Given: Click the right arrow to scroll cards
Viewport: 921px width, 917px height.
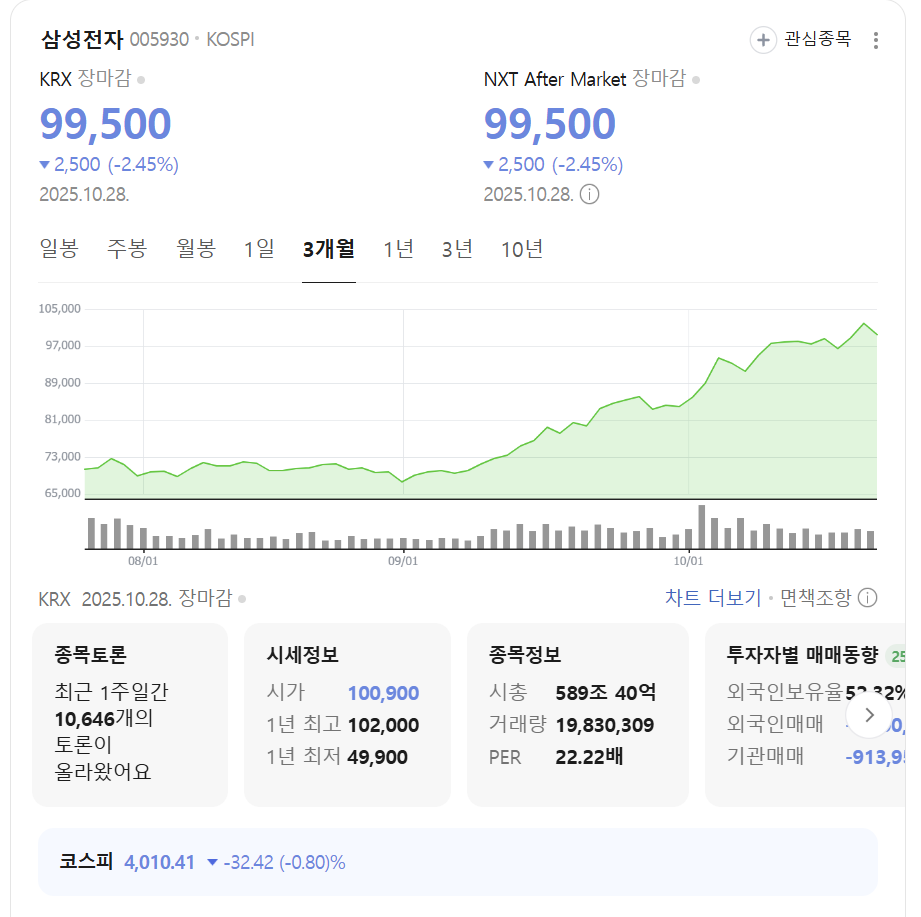Looking at the screenshot, I should pos(869,714).
